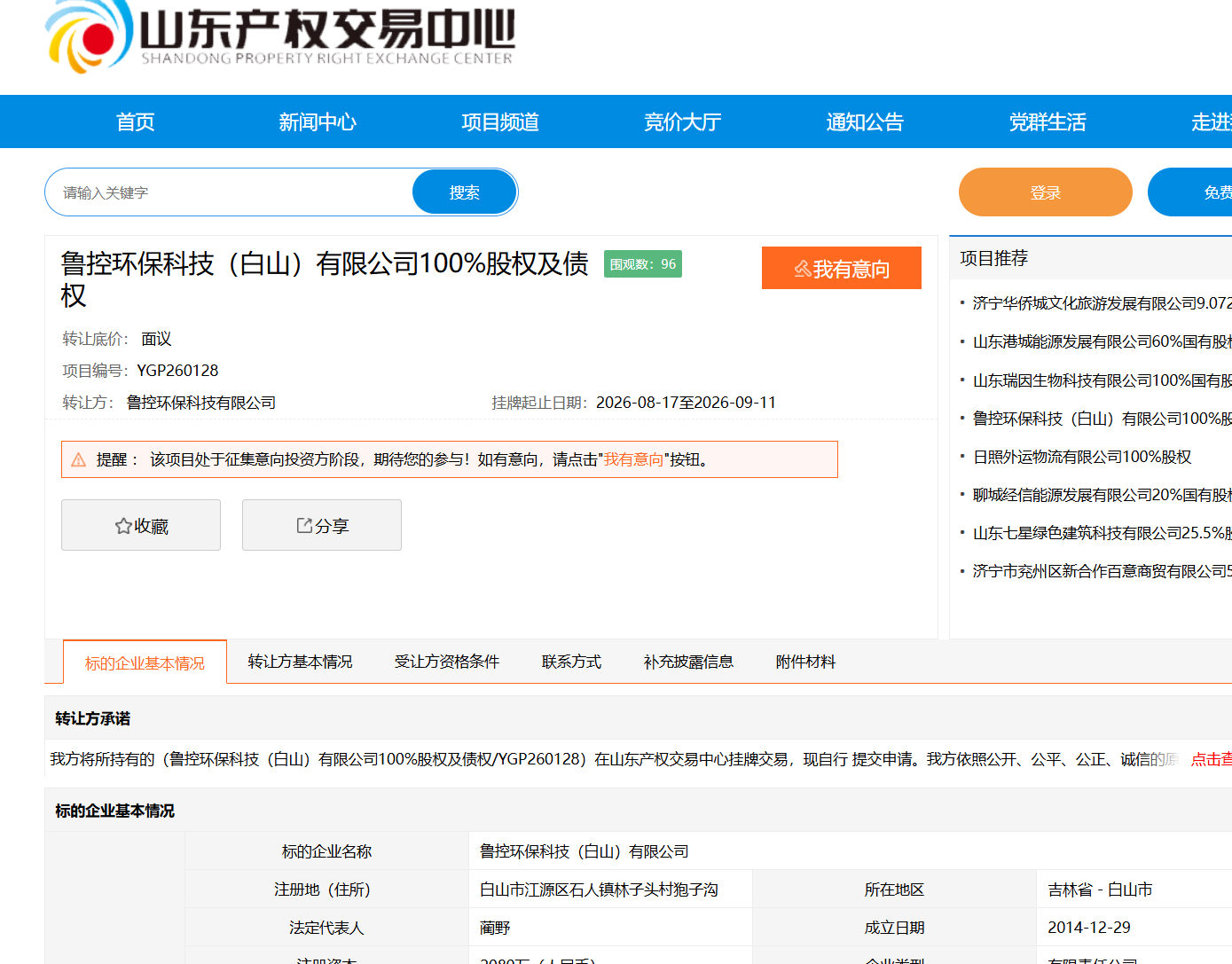Click the 收藏 favorite button
Viewport: 1232px width, 964px height.
pyautogui.click(x=141, y=525)
